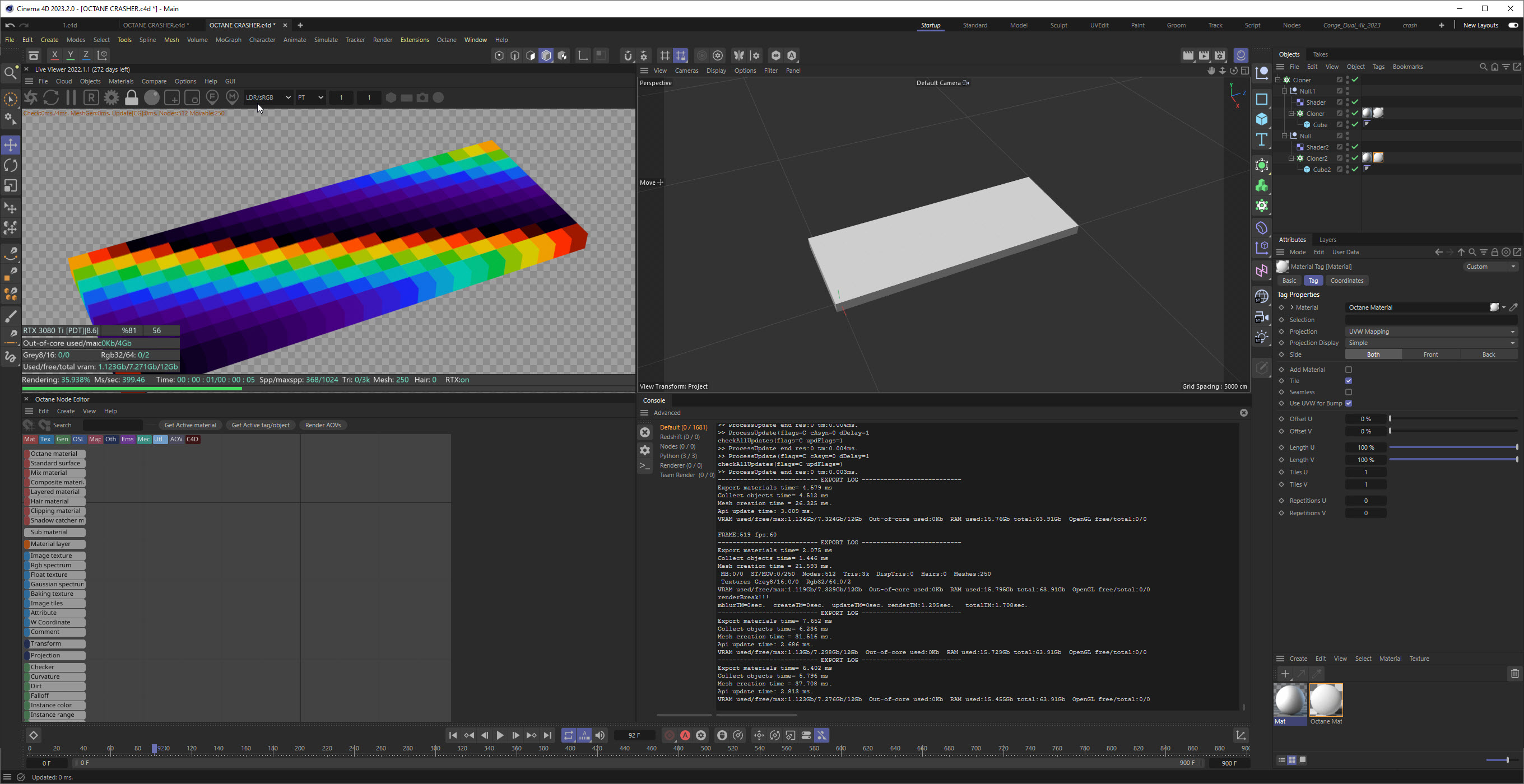Screen dimensions: 1524x784
Task: Uncheck the Tile checkbox
Action: pyautogui.click(x=1348, y=381)
